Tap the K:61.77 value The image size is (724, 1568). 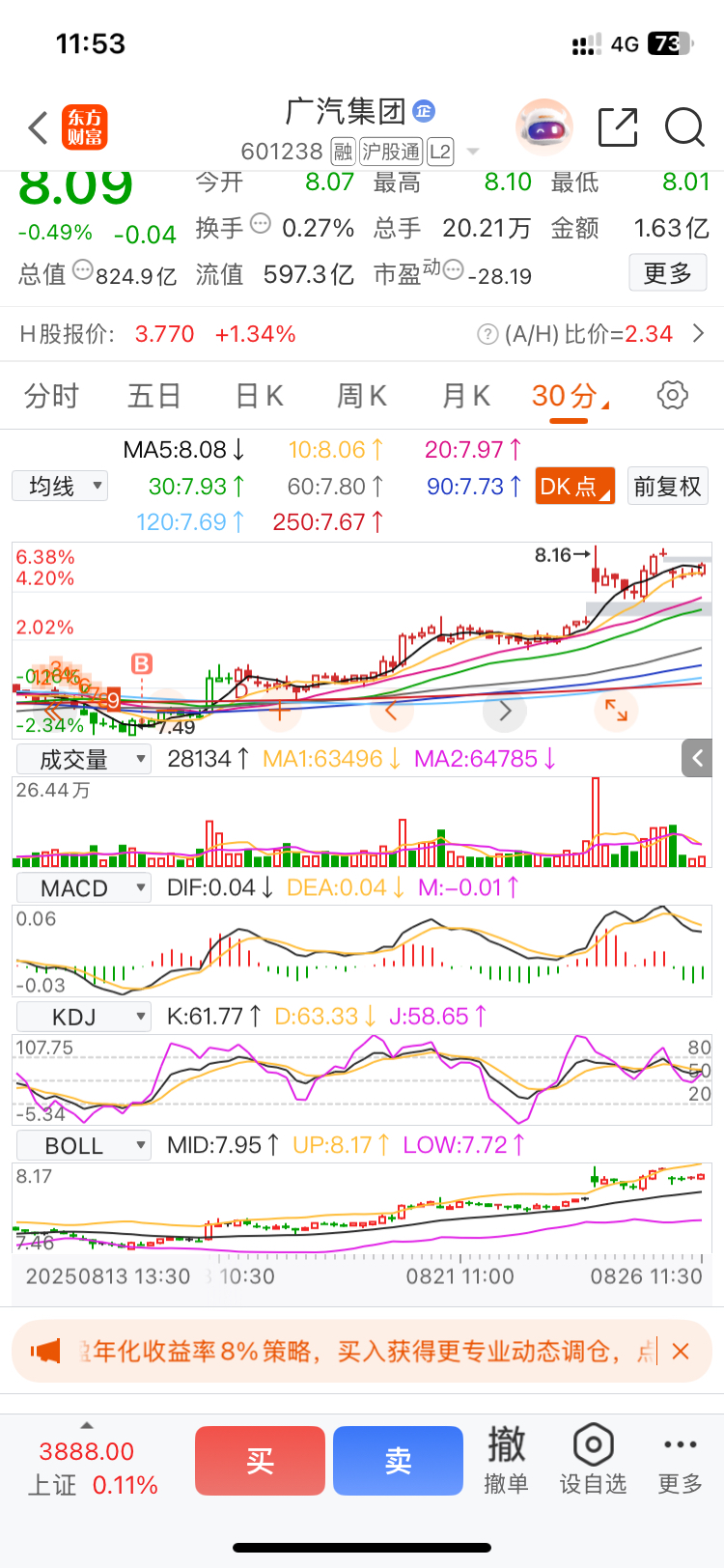tap(214, 1016)
